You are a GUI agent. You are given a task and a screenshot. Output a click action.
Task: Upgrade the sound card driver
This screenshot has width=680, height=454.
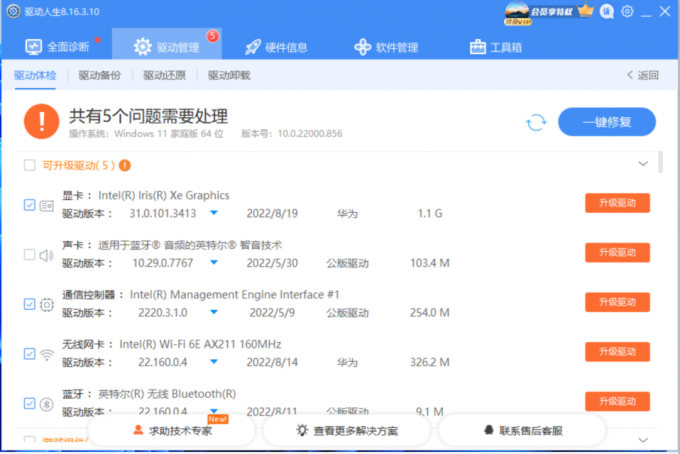(x=617, y=252)
